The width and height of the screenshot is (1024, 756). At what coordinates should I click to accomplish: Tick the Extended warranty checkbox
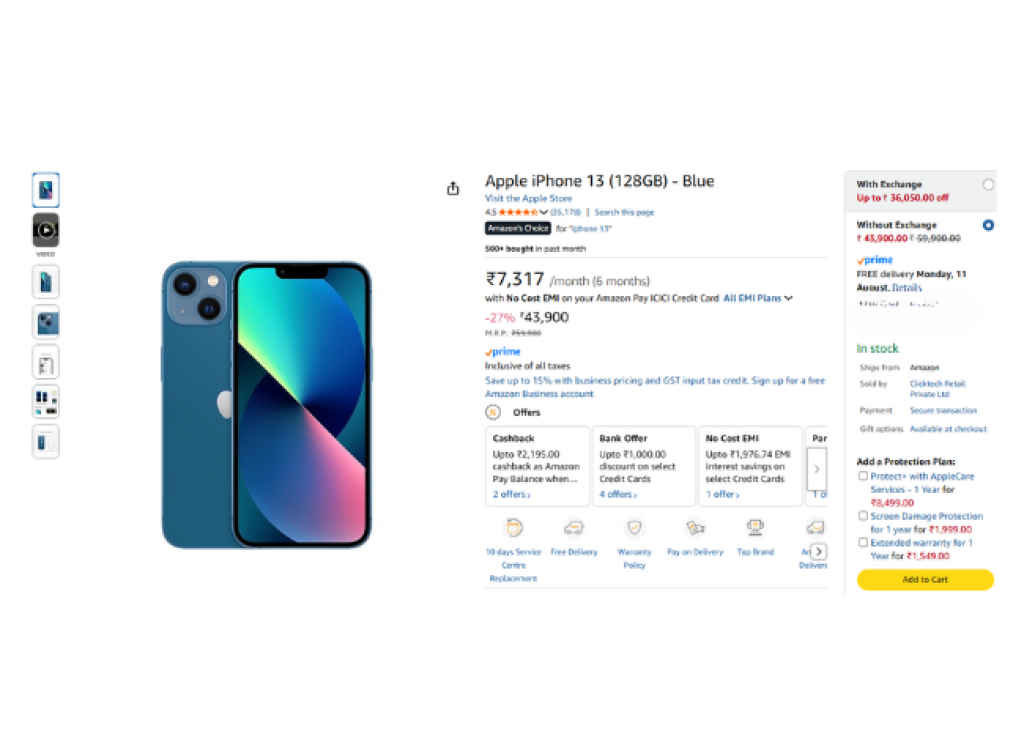point(863,542)
